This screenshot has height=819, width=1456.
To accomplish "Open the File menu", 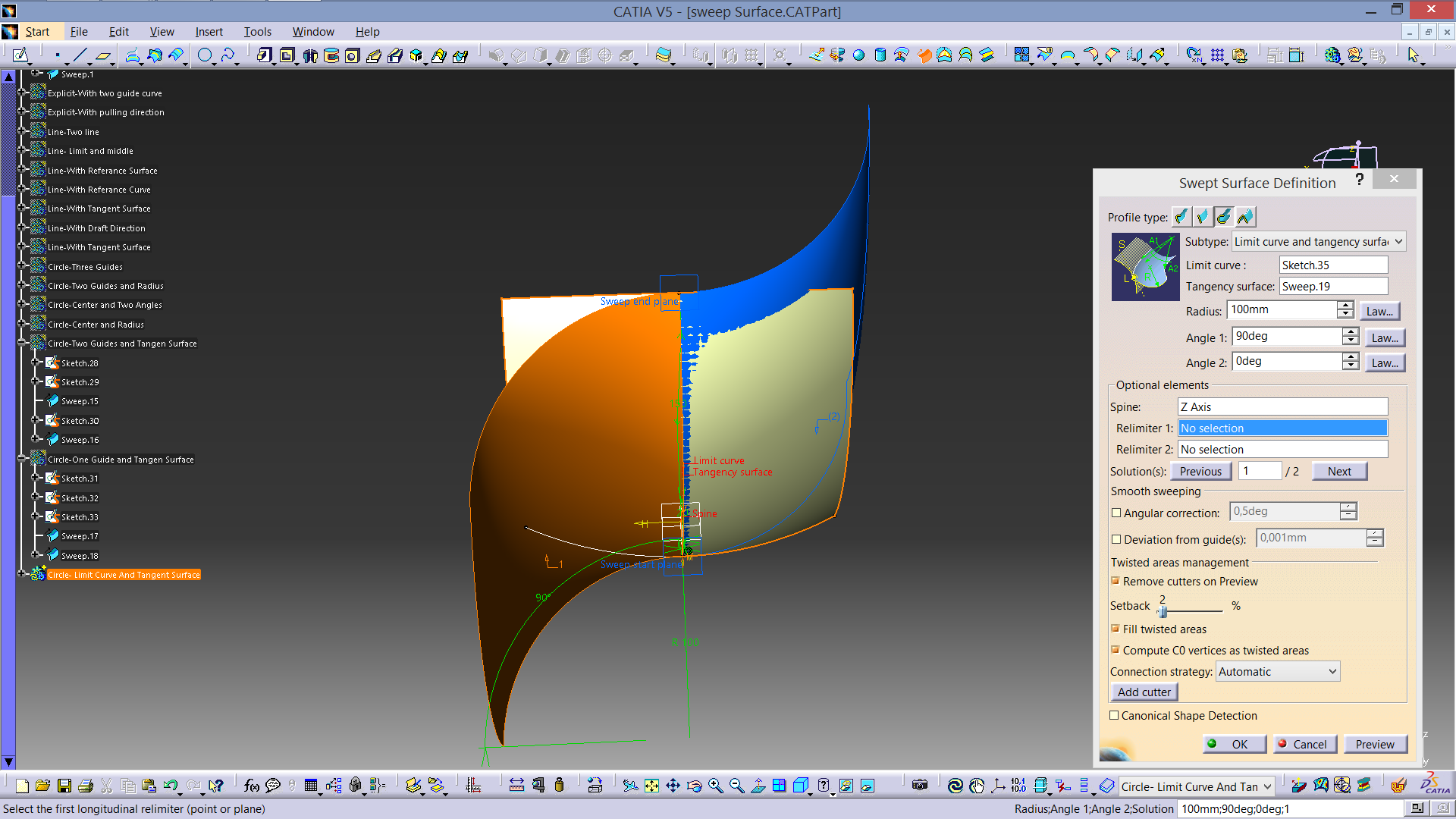I will [x=79, y=32].
